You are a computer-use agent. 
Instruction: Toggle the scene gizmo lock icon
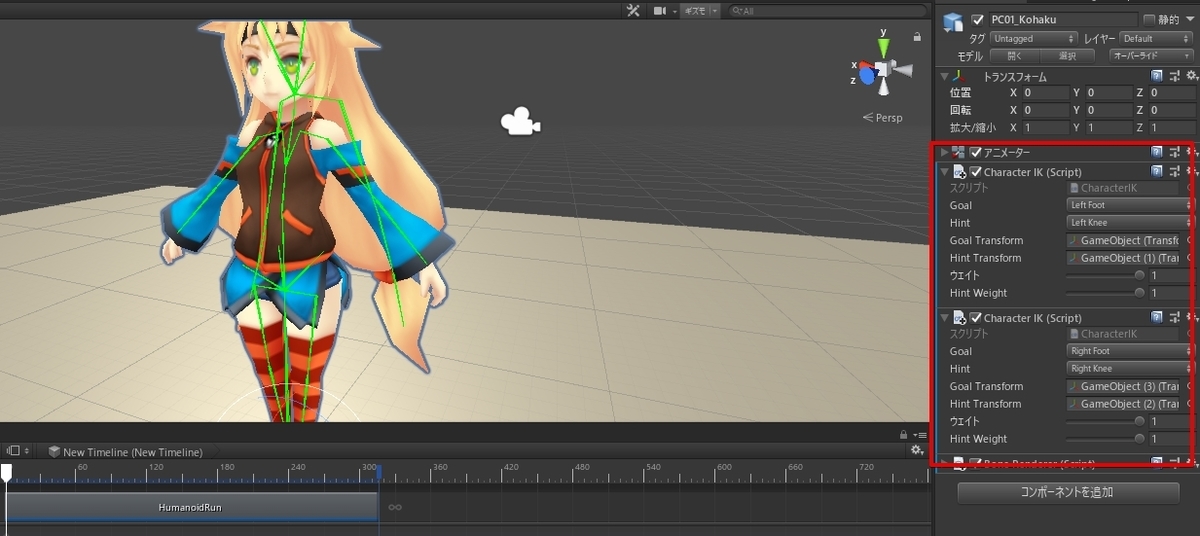click(917, 36)
